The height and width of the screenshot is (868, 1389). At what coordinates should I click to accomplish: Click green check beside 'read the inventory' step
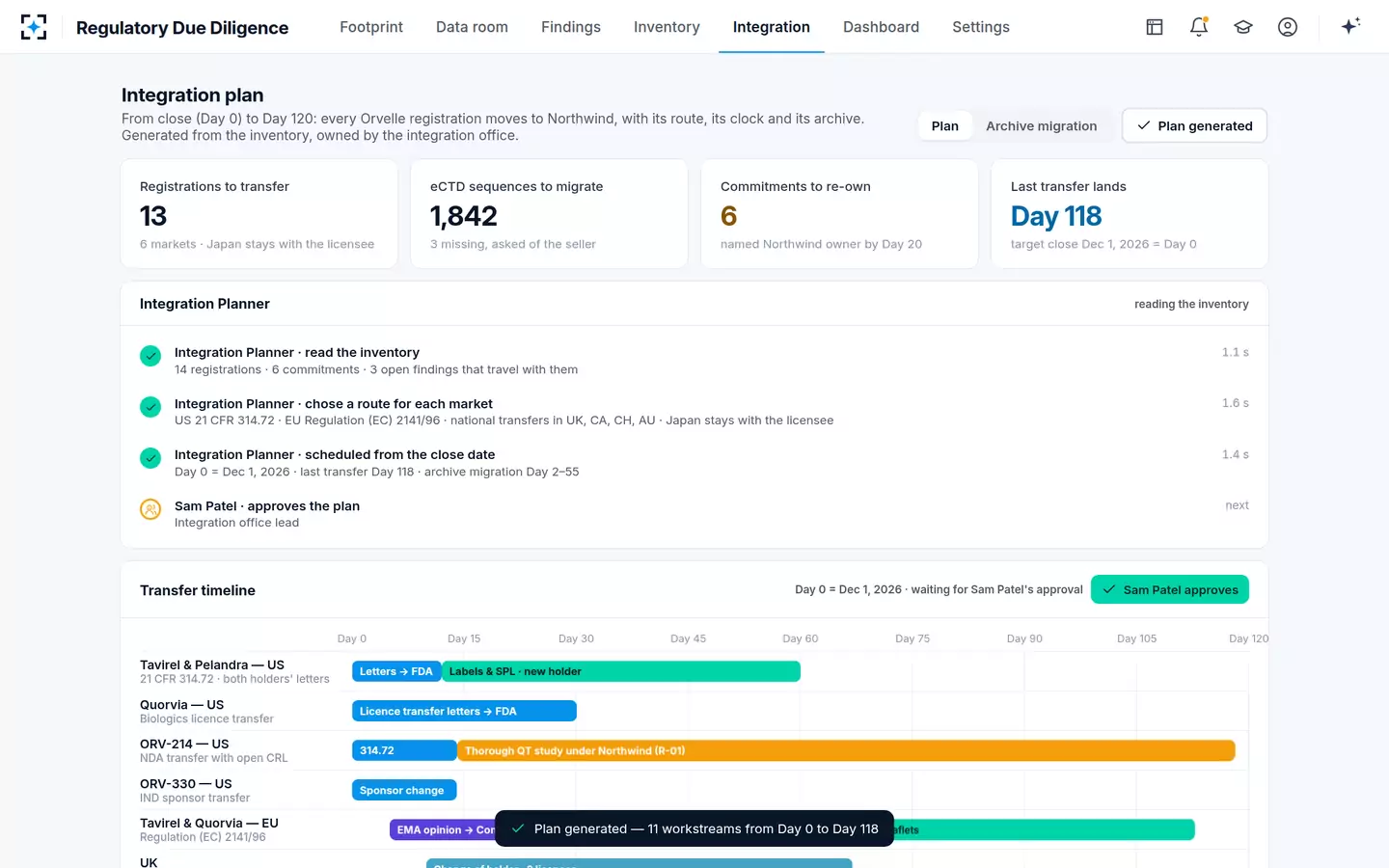coord(150,356)
